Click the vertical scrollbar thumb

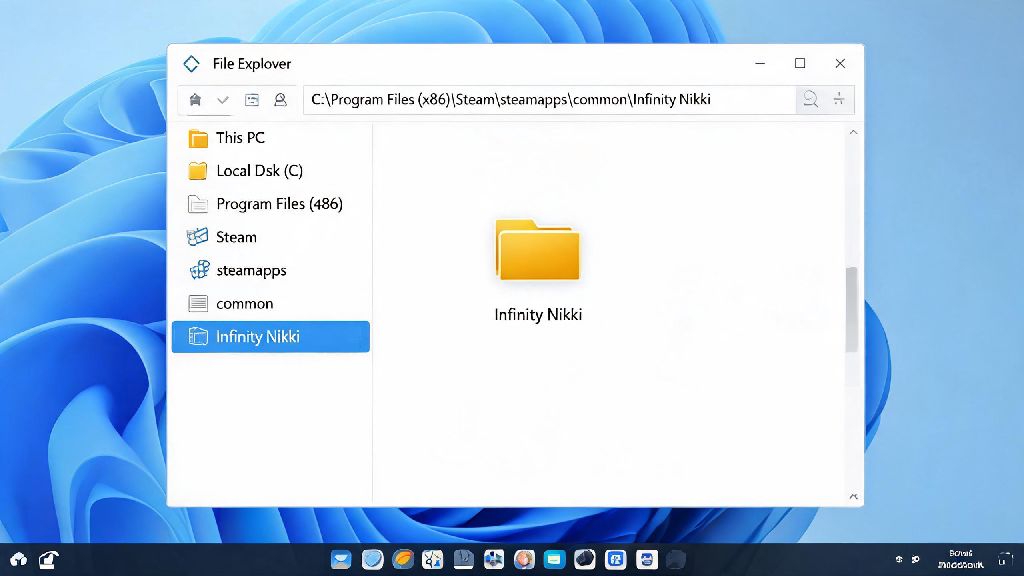(852, 310)
